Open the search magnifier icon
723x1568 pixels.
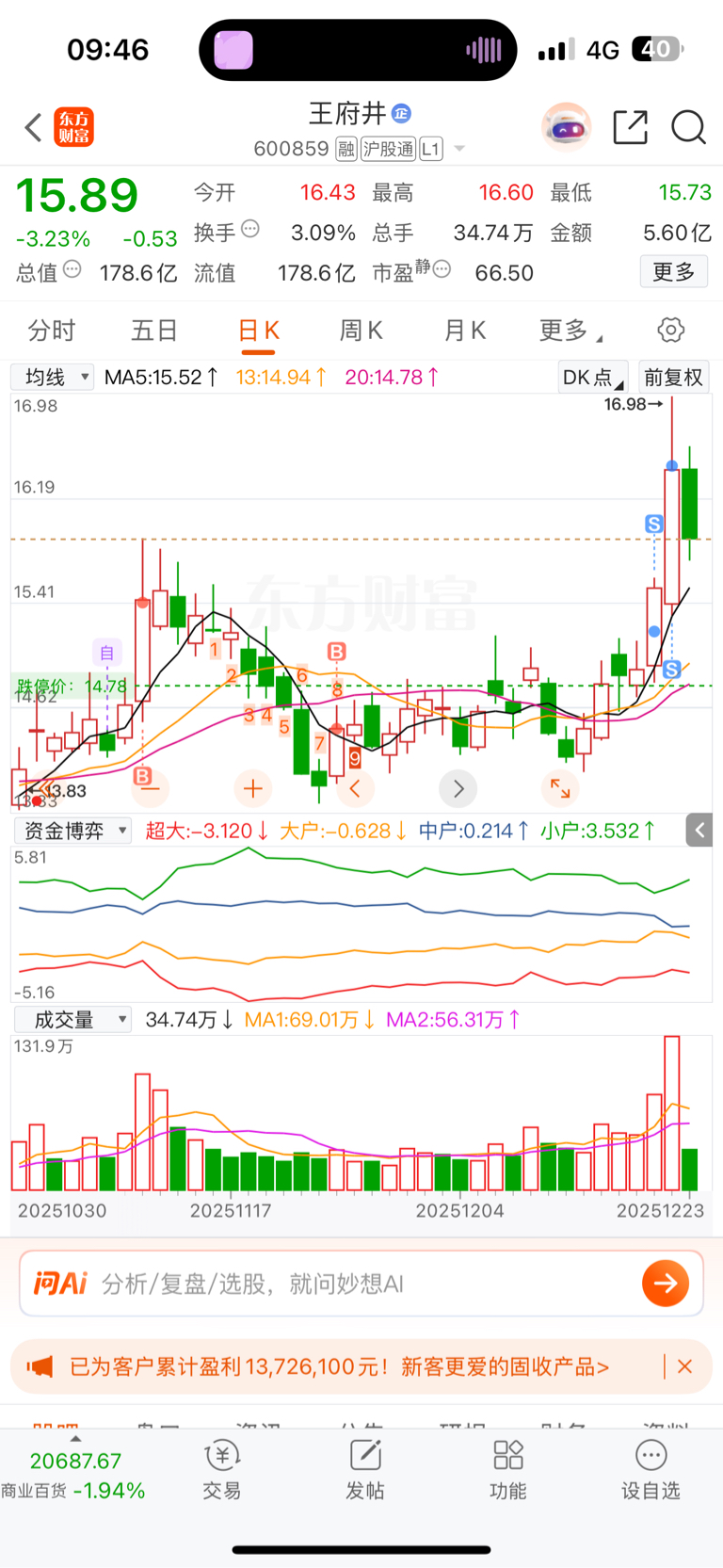tap(688, 127)
